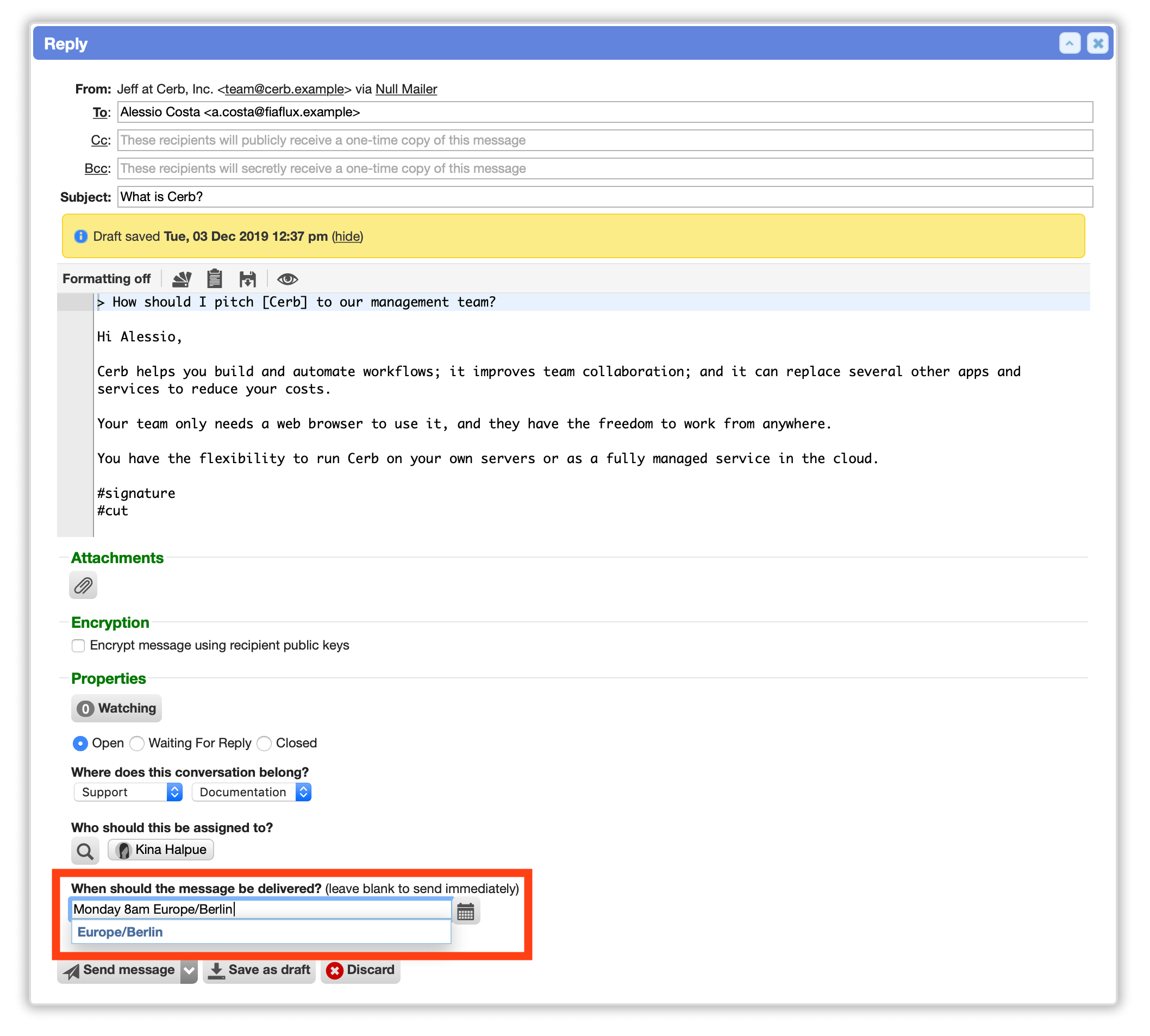Click the Encryption section heading

pos(110,623)
